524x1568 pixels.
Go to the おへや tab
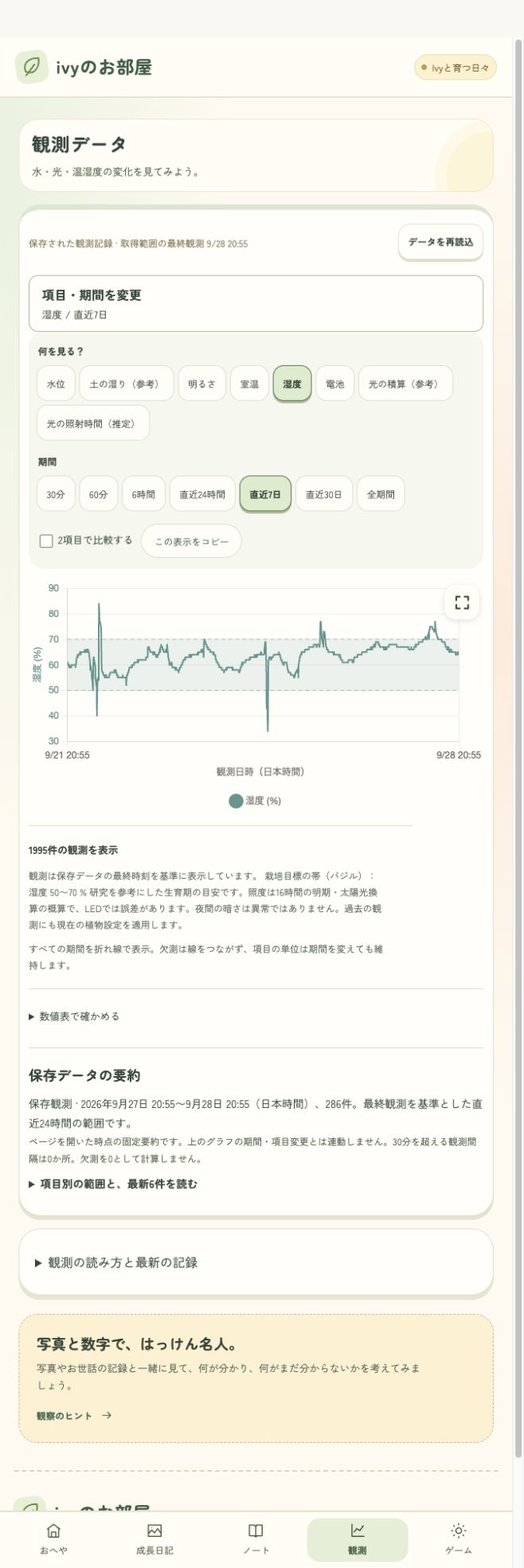coord(53,1539)
